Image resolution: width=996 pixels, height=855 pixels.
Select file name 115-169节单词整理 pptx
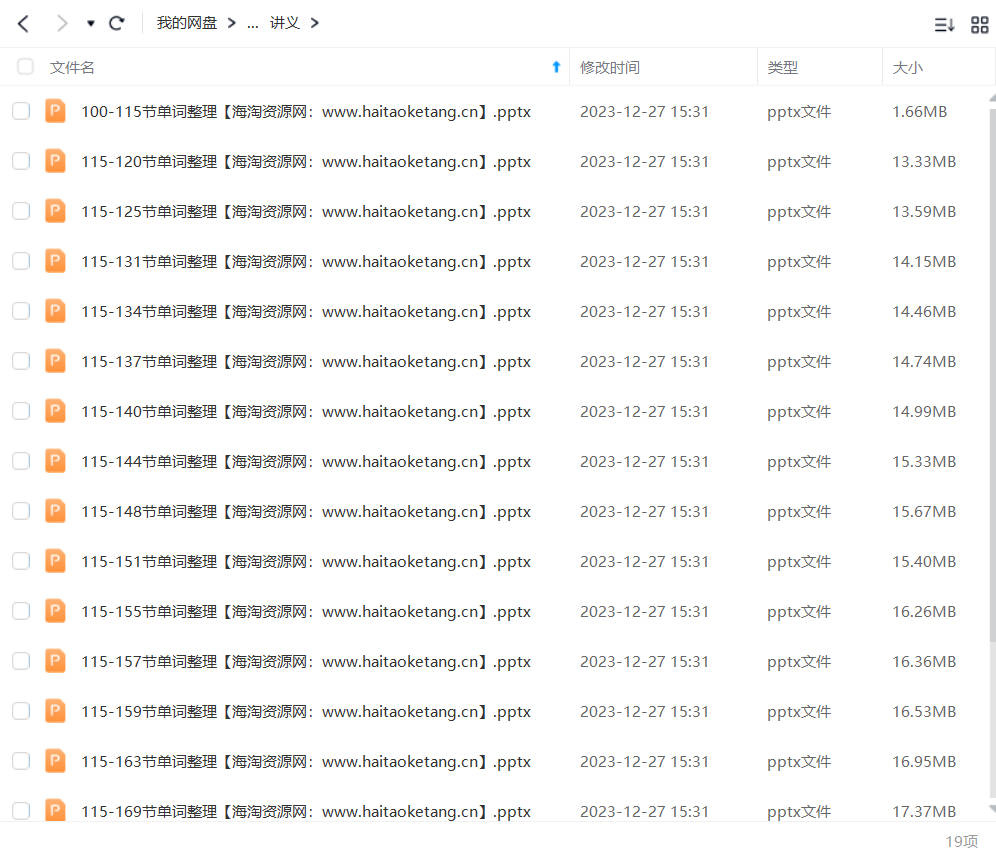306,811
